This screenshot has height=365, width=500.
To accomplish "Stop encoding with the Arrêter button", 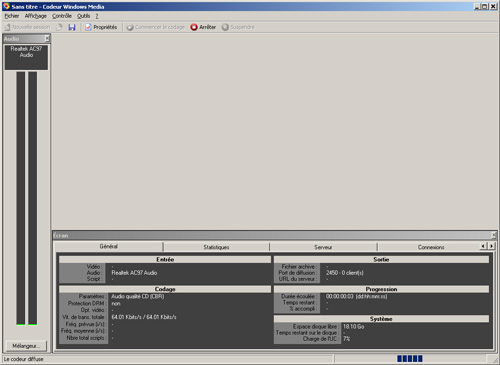I will click(203, 27).
